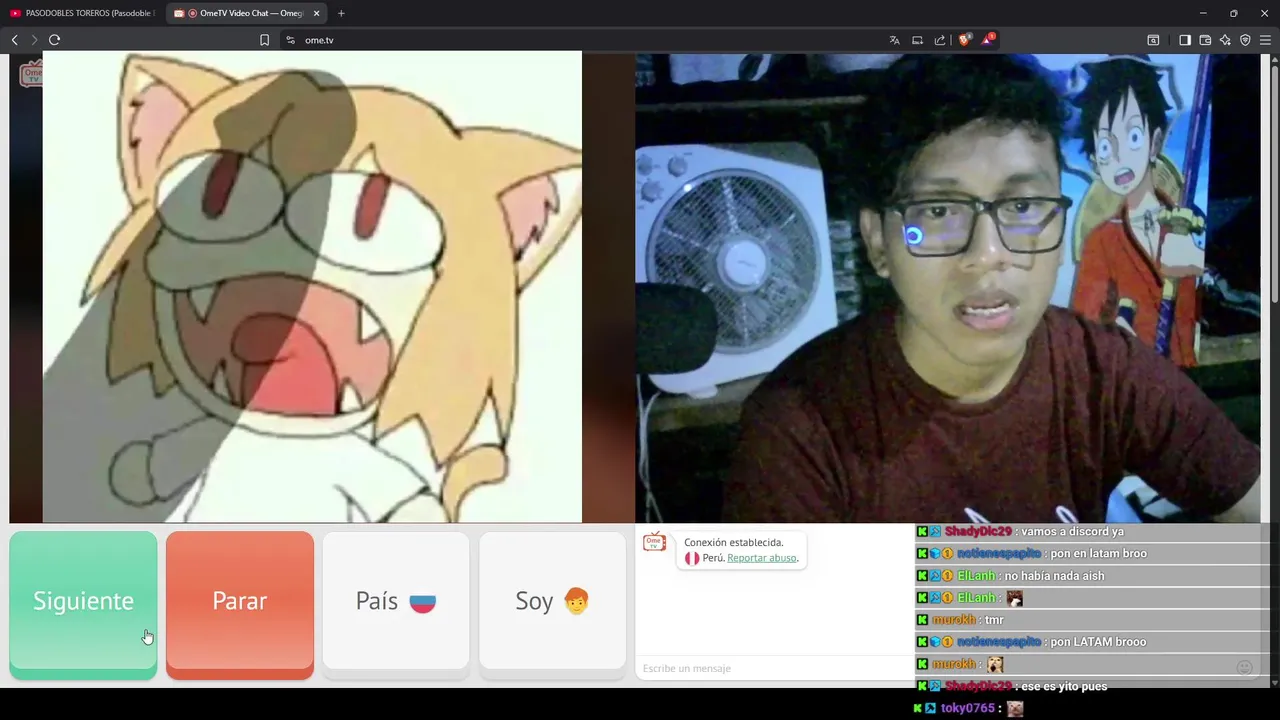Go forward in browser history

(x=34, y=40)
